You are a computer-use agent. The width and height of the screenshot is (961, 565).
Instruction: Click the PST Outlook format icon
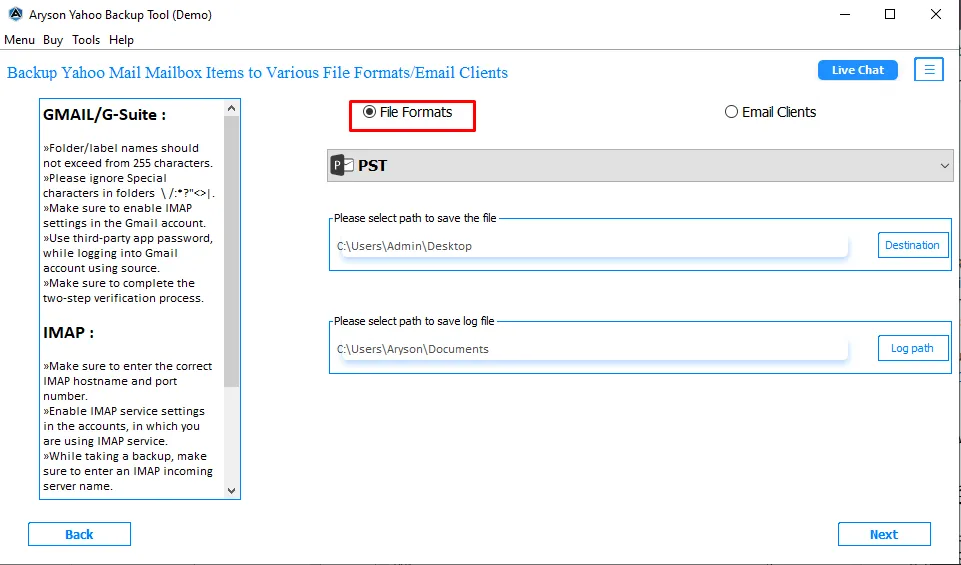tap(342, 165)
